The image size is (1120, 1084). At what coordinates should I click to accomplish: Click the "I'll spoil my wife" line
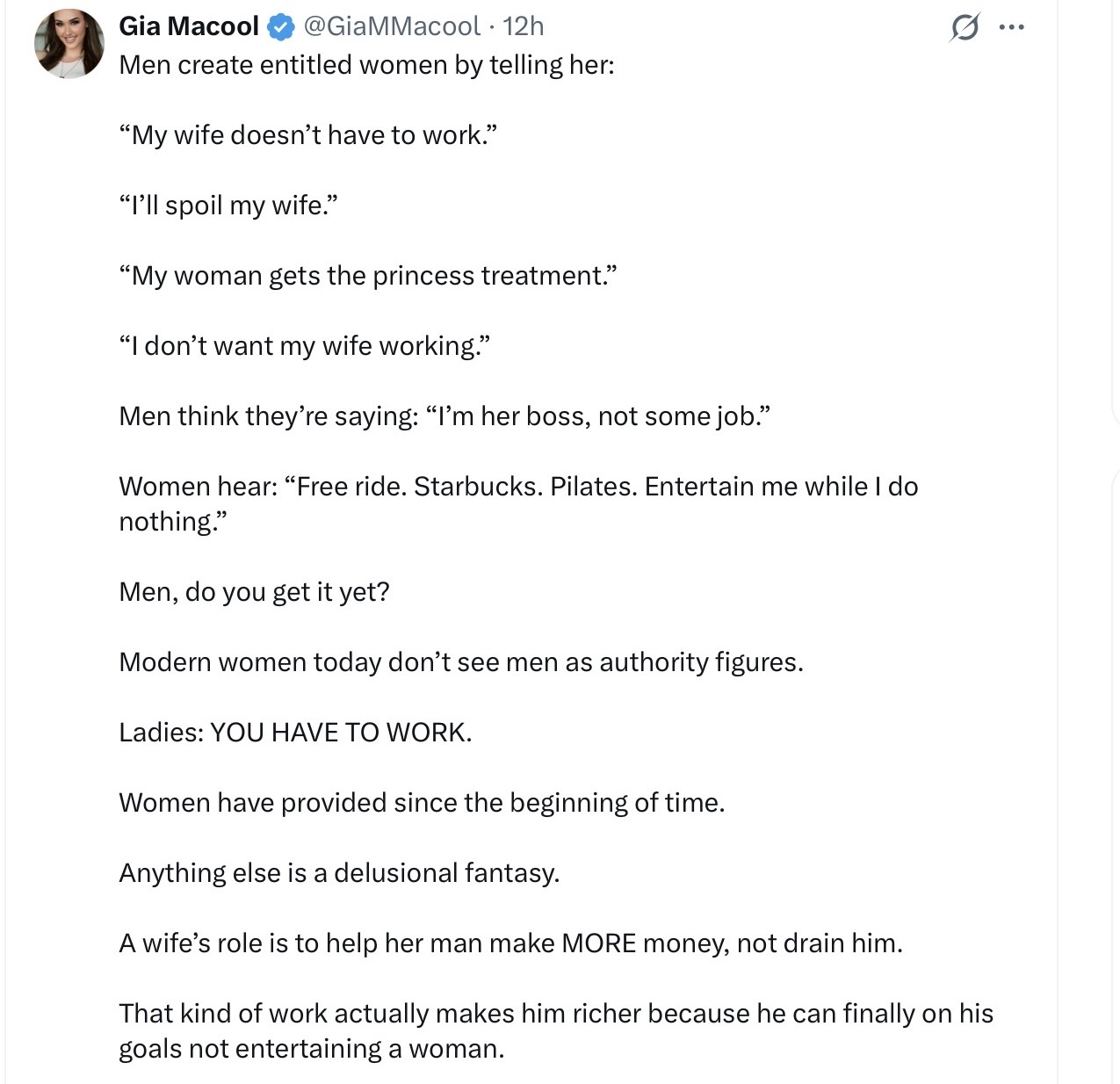[x=228, y=206]
